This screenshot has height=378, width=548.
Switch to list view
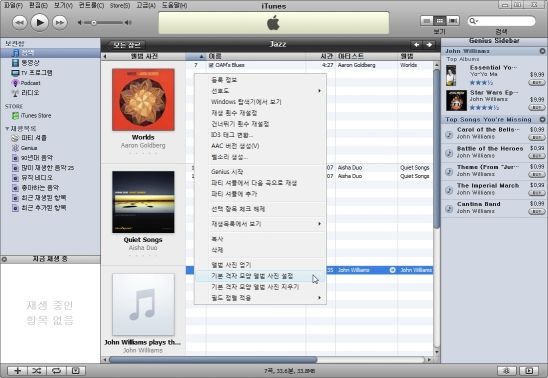(426, 21)
